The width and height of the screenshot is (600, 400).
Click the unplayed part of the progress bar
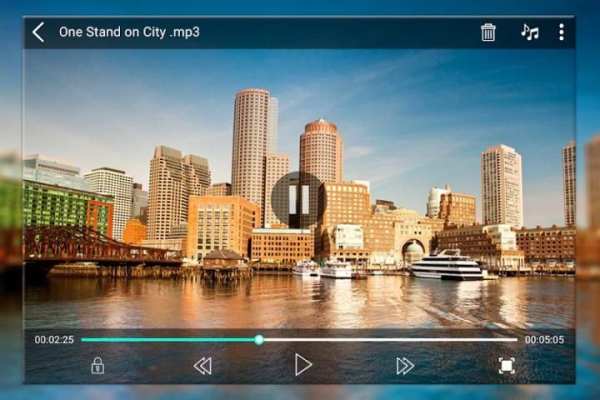click(390, 340)
